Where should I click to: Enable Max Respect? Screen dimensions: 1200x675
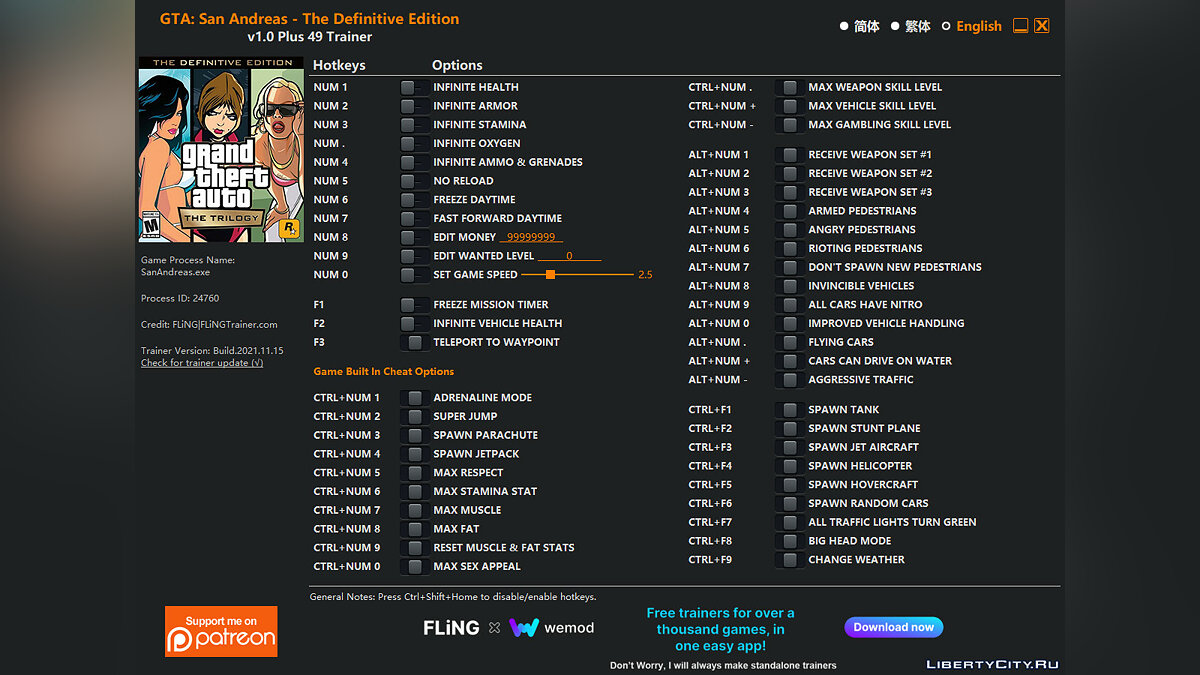click(414, 473)
